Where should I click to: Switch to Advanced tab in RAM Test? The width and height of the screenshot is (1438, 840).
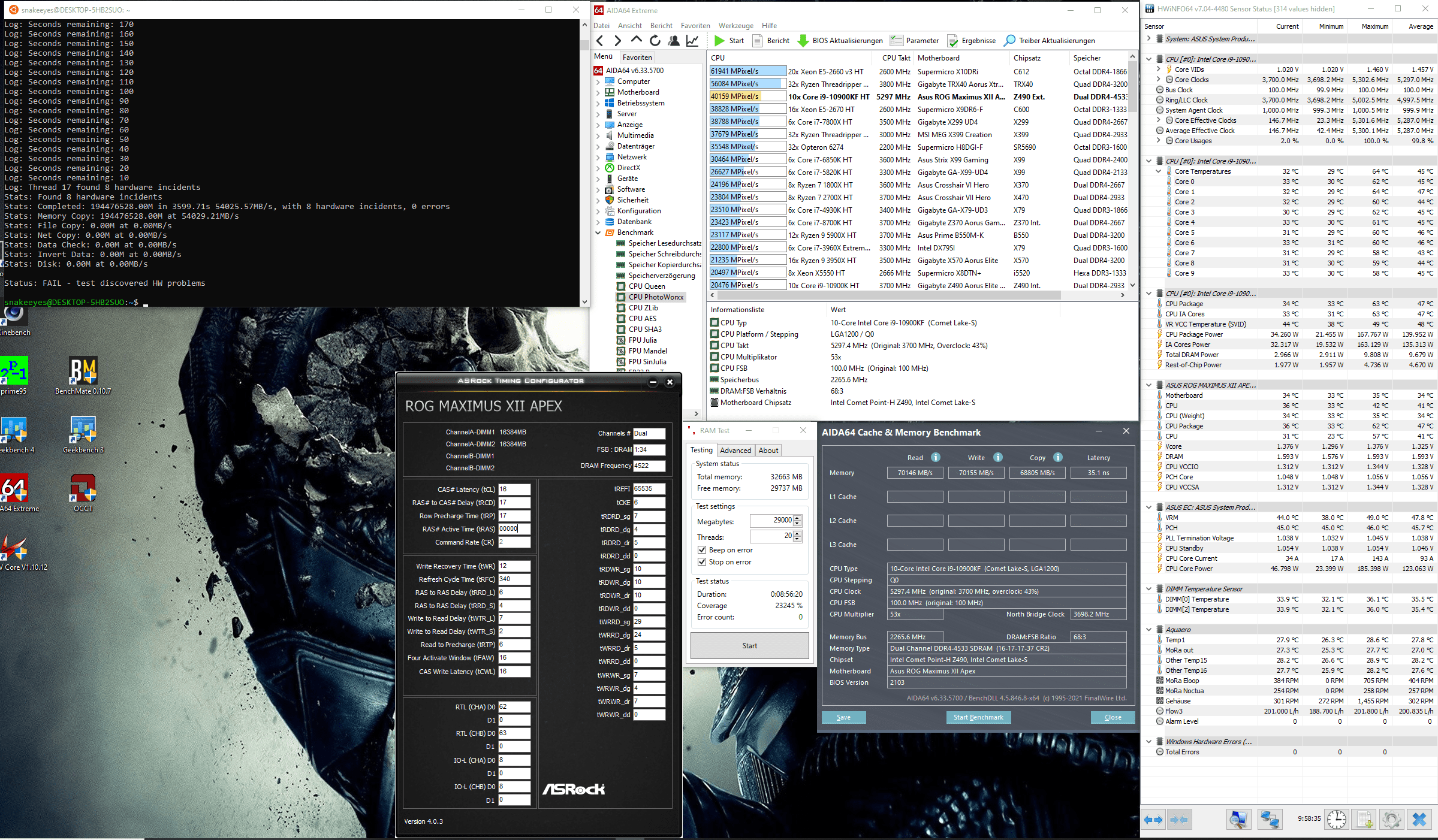(735, 451)
